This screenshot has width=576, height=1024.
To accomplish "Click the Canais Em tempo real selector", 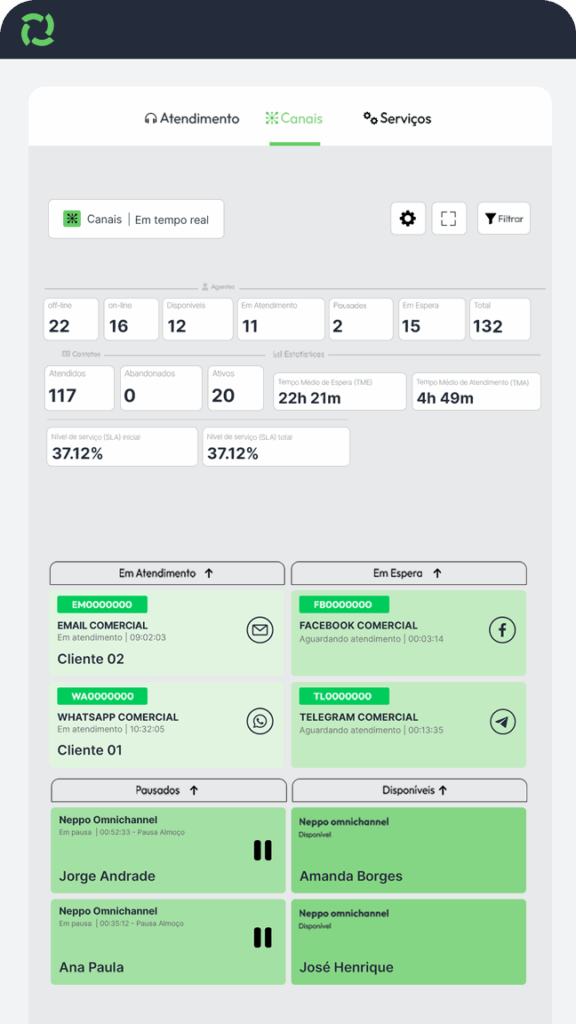I will coord(136,219).
